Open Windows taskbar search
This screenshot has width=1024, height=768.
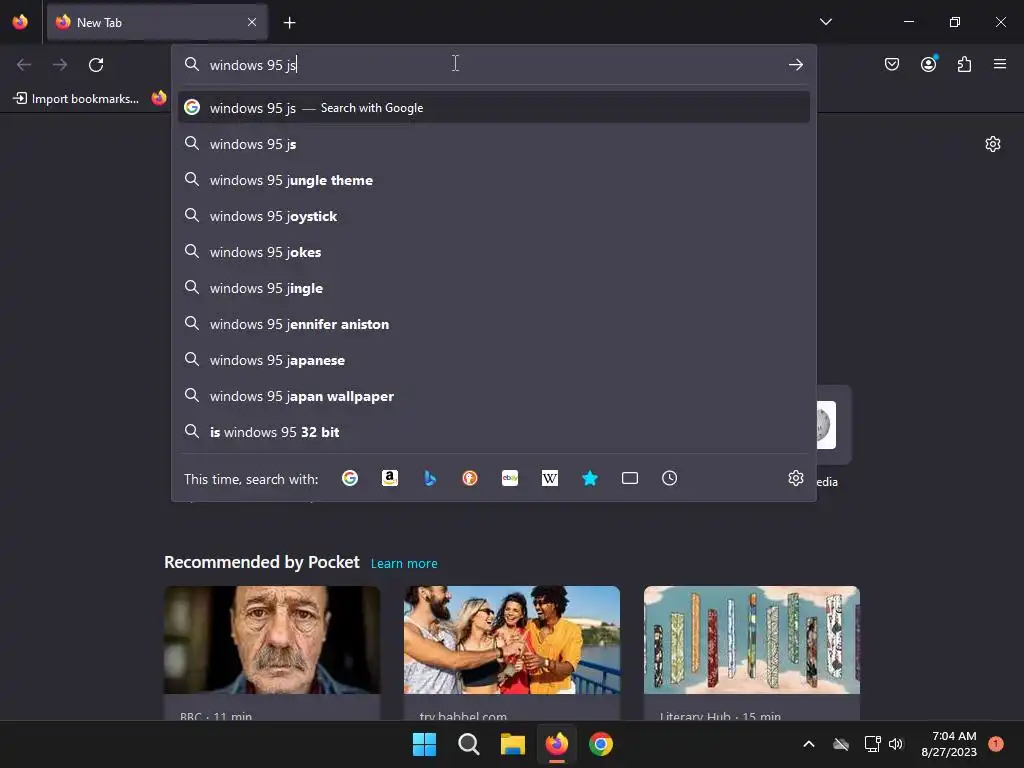469,744
